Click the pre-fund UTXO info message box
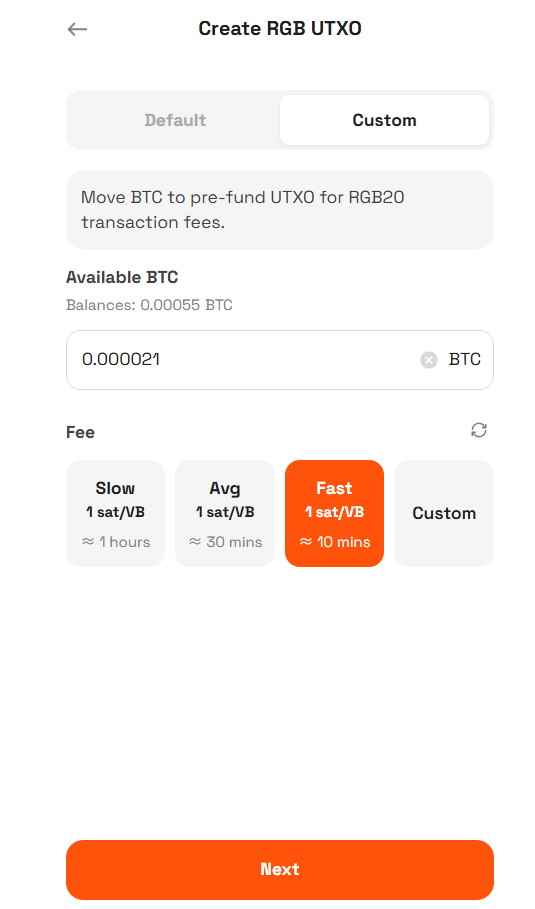Viewport: 535px width, 909px height. (279, 210)
